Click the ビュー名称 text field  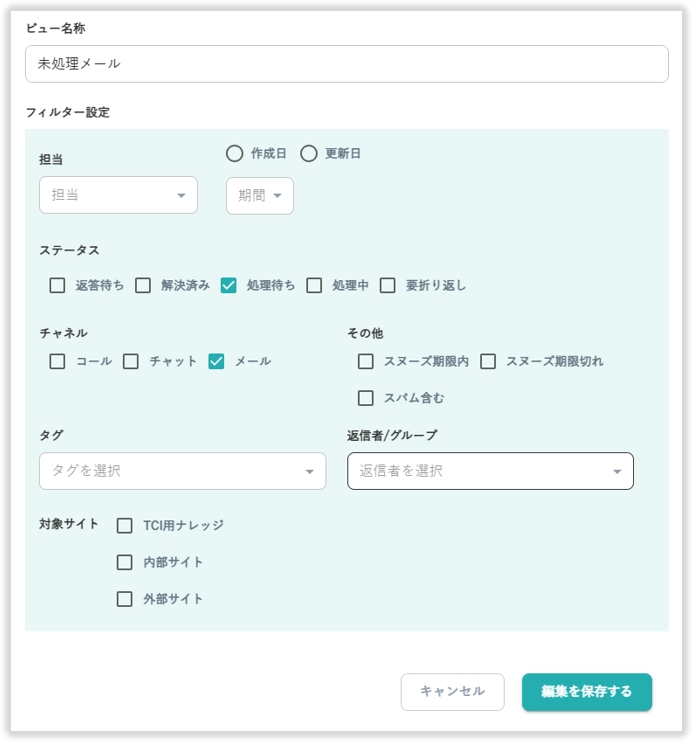click(x=346, y=64)
